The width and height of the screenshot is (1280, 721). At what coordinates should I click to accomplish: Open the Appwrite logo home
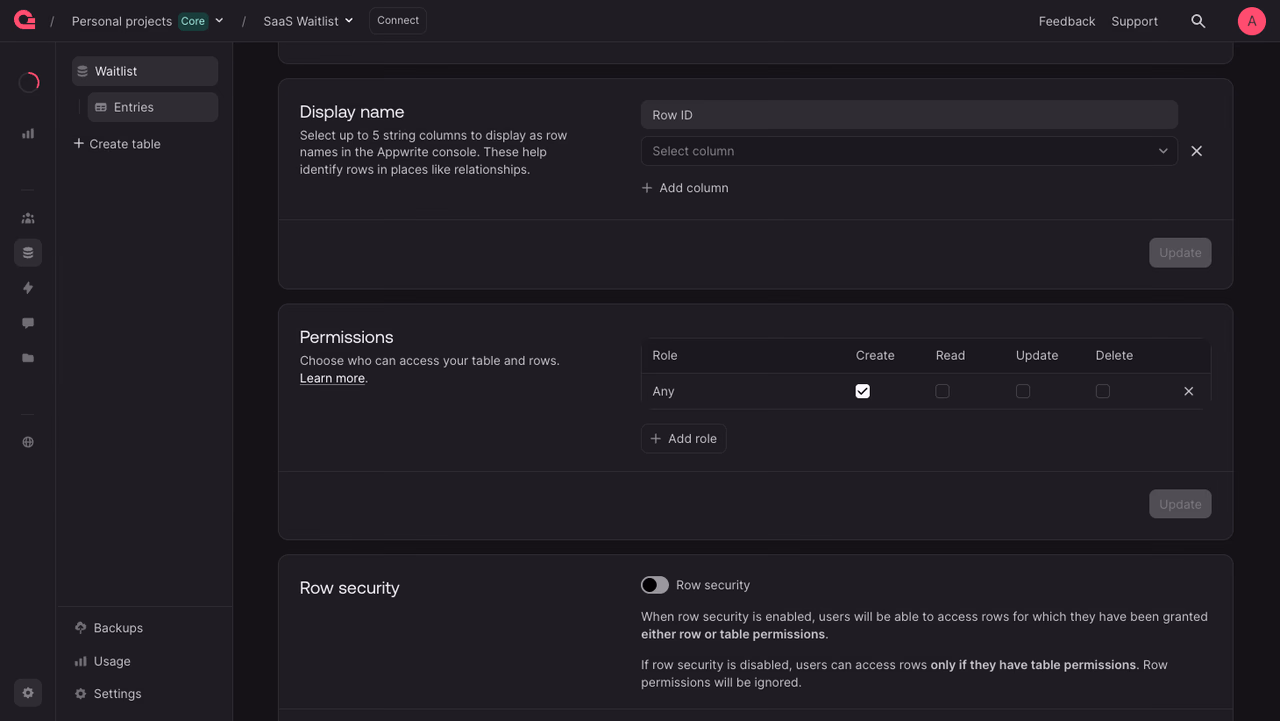[x=25, y=20]
